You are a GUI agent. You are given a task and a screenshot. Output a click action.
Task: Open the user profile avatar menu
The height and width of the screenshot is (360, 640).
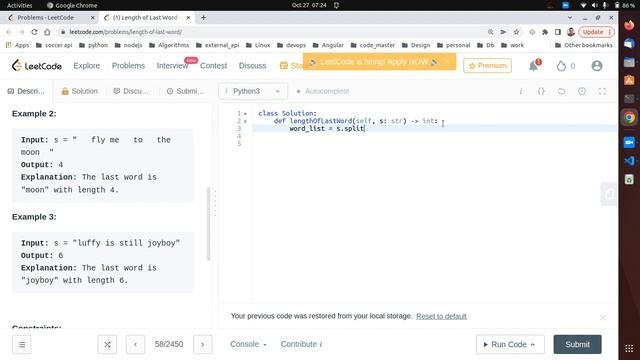point(597,66)
